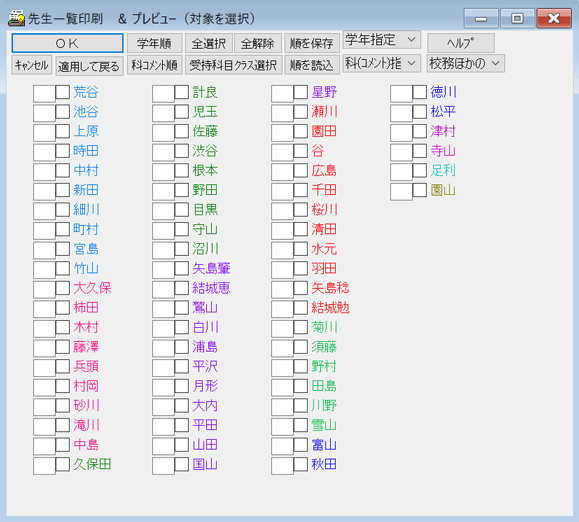Click the name 細川

(86, 210)
